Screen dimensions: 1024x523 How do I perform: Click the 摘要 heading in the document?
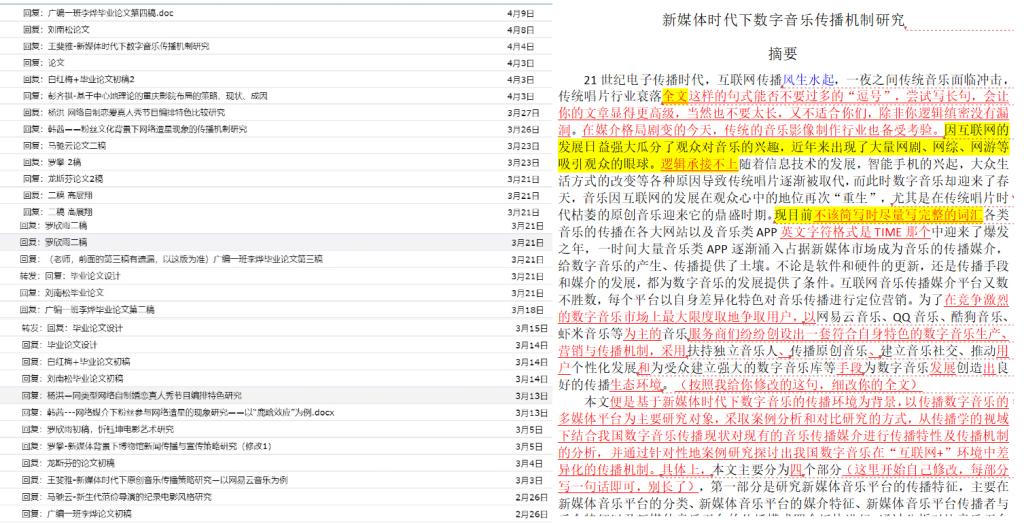click(782, 53)
